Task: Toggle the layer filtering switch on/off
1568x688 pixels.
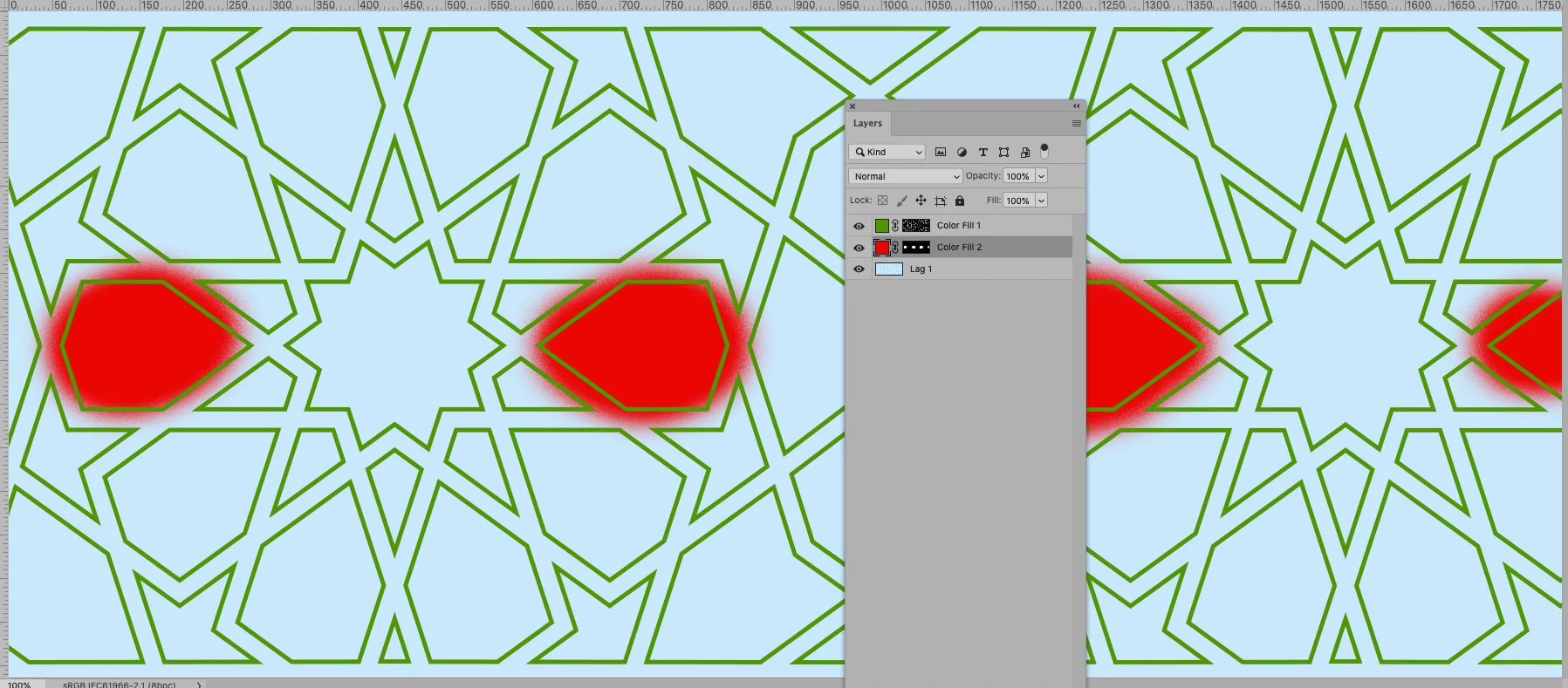Action: click(x=1044, y=152)
